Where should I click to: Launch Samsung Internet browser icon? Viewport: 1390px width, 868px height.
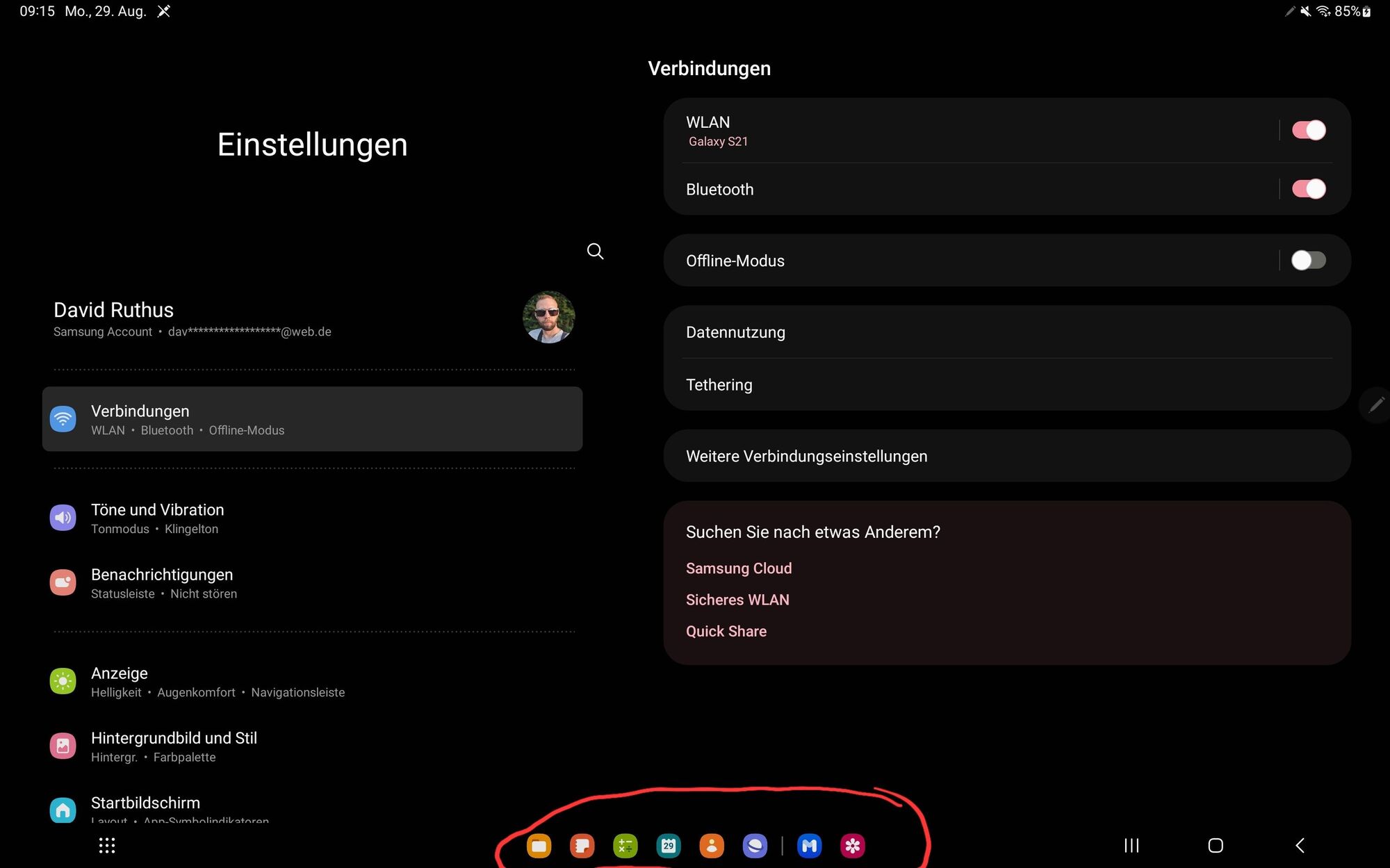(x=754, y=846)
